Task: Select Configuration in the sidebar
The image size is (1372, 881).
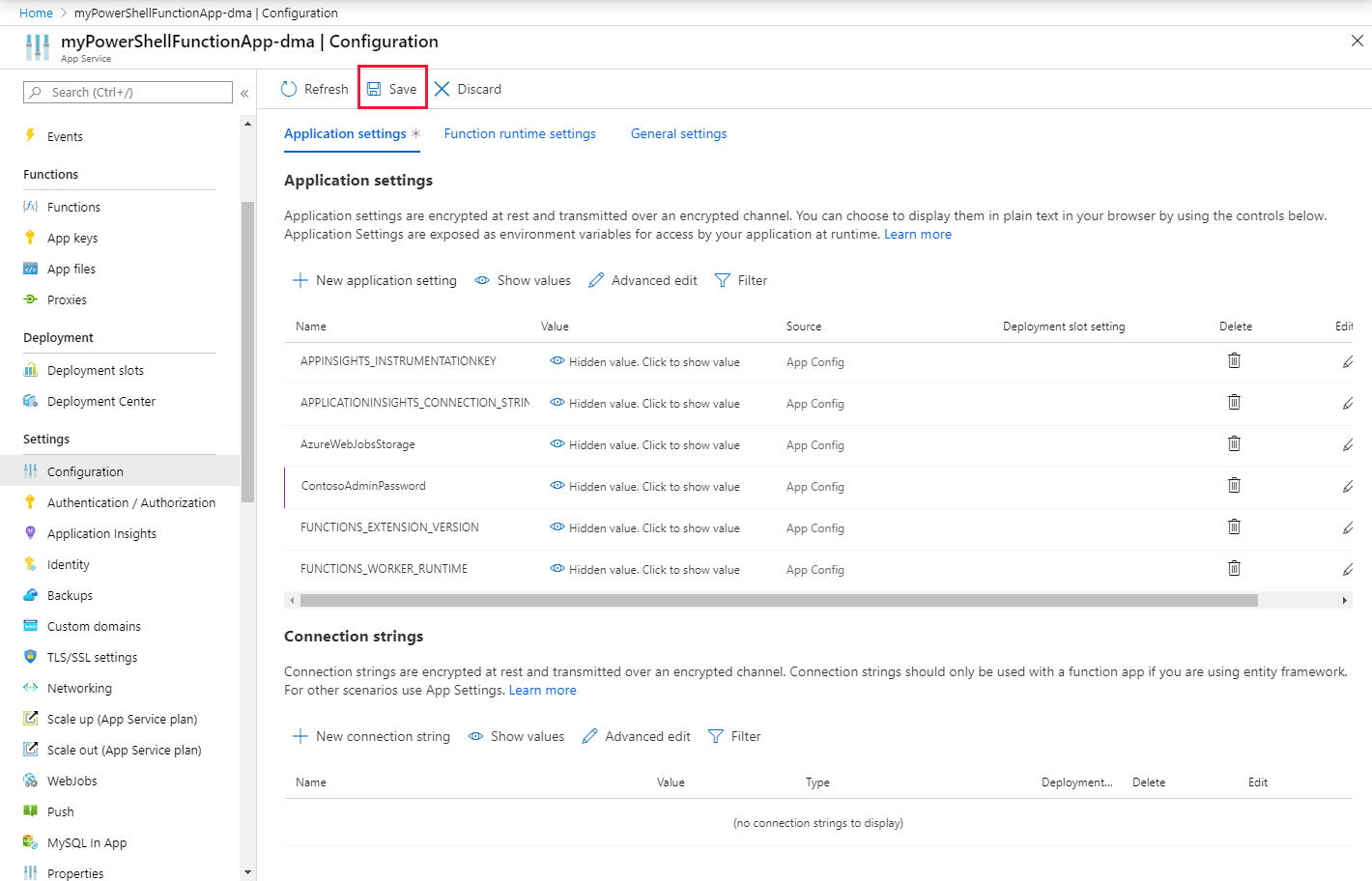Action: click(120, 471)
